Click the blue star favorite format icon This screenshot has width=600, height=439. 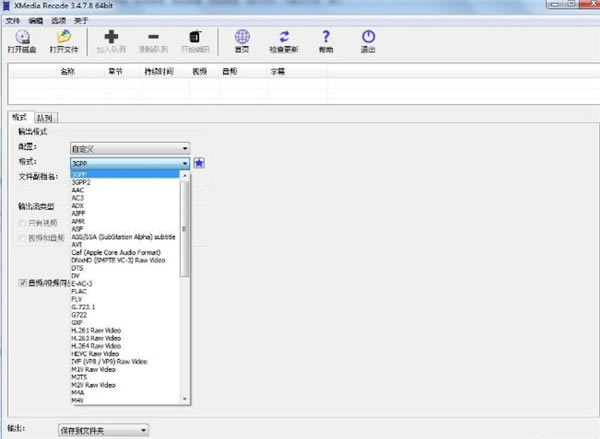click(x=199, y=163)
